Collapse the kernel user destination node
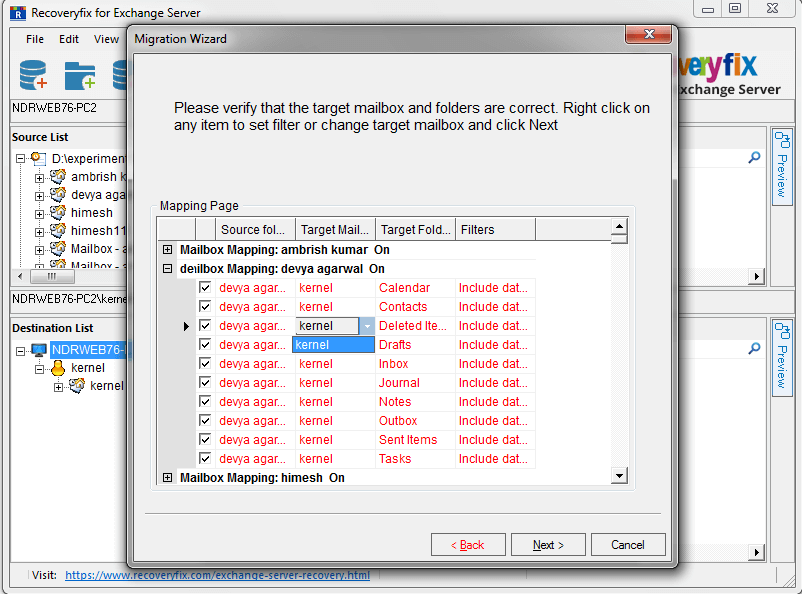Screen dimensions: 802x594 [x=39, y=369]
